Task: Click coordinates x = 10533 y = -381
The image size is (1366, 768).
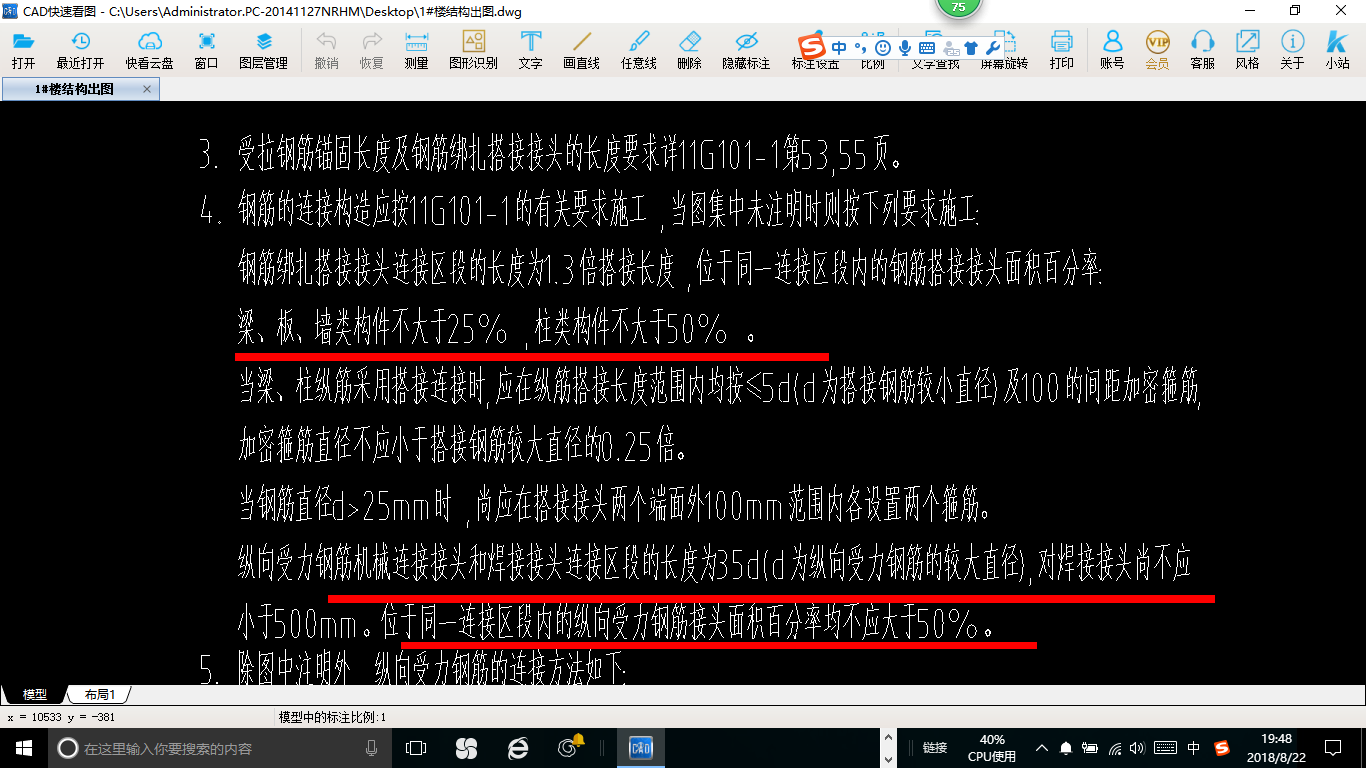Action: pyautogui.click(x=60, y=717)
